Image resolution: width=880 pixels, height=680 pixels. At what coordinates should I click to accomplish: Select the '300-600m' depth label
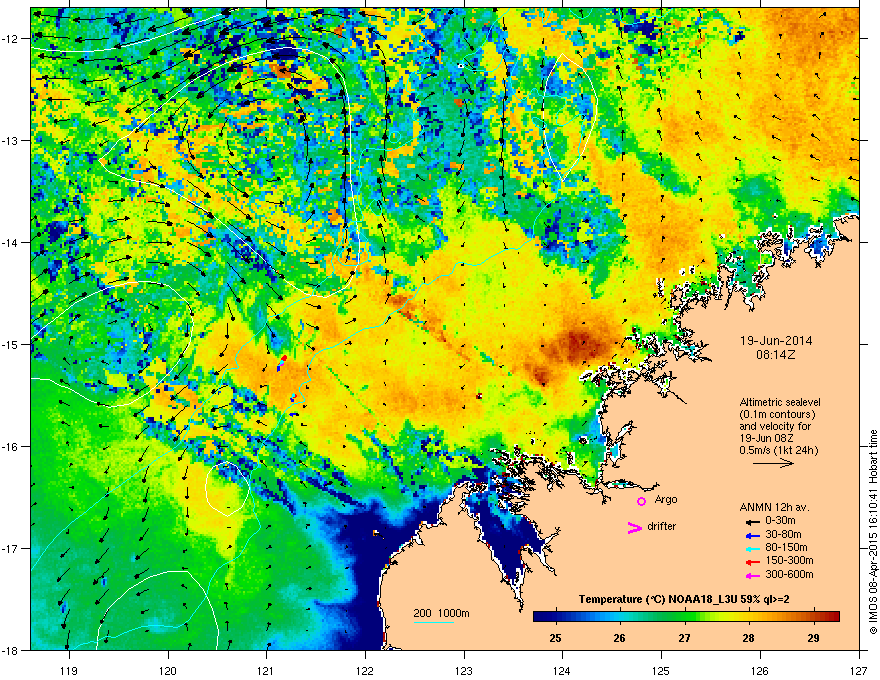789,574
